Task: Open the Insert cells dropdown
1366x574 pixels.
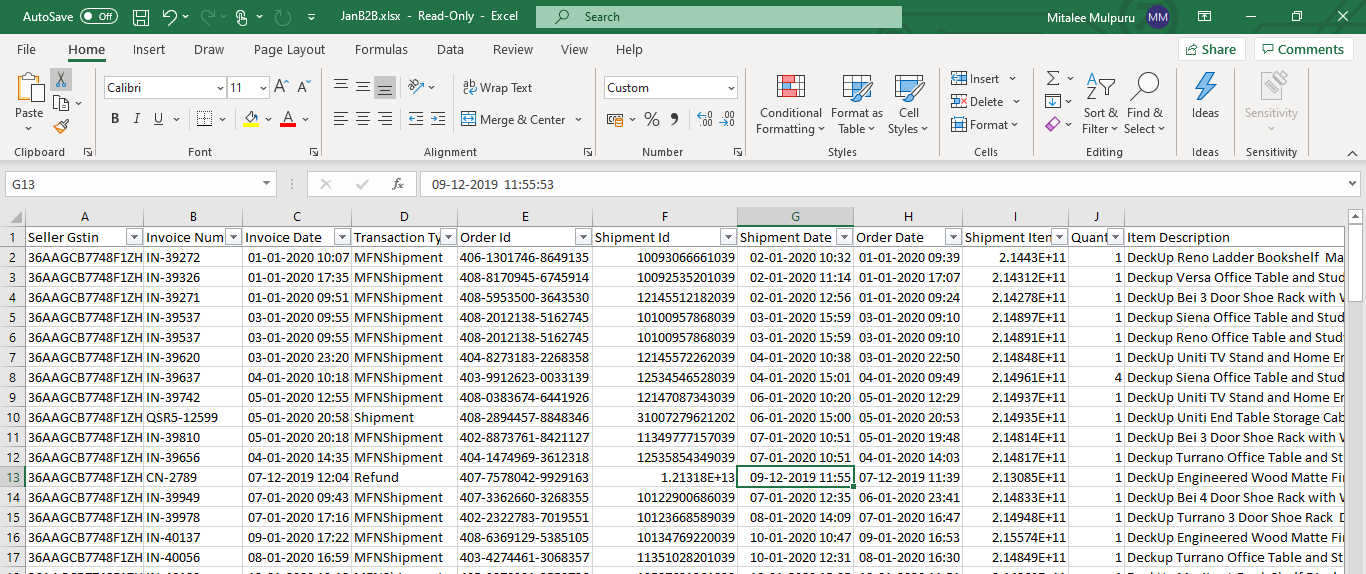Action: click(x=1012, y=78)
